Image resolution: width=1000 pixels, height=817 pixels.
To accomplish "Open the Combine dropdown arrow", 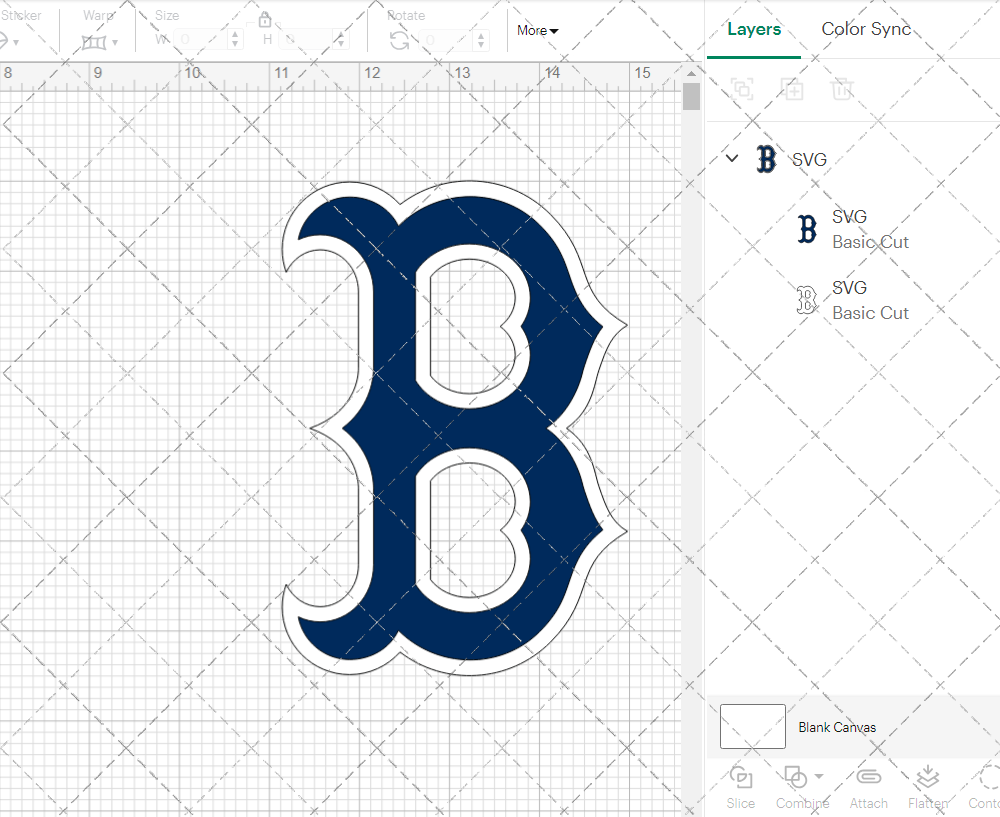I will pos(819,776).
